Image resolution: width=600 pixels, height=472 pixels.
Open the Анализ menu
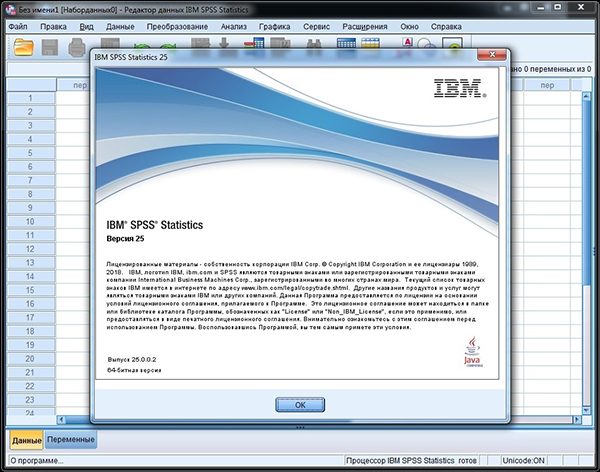[x=233, y=27]
